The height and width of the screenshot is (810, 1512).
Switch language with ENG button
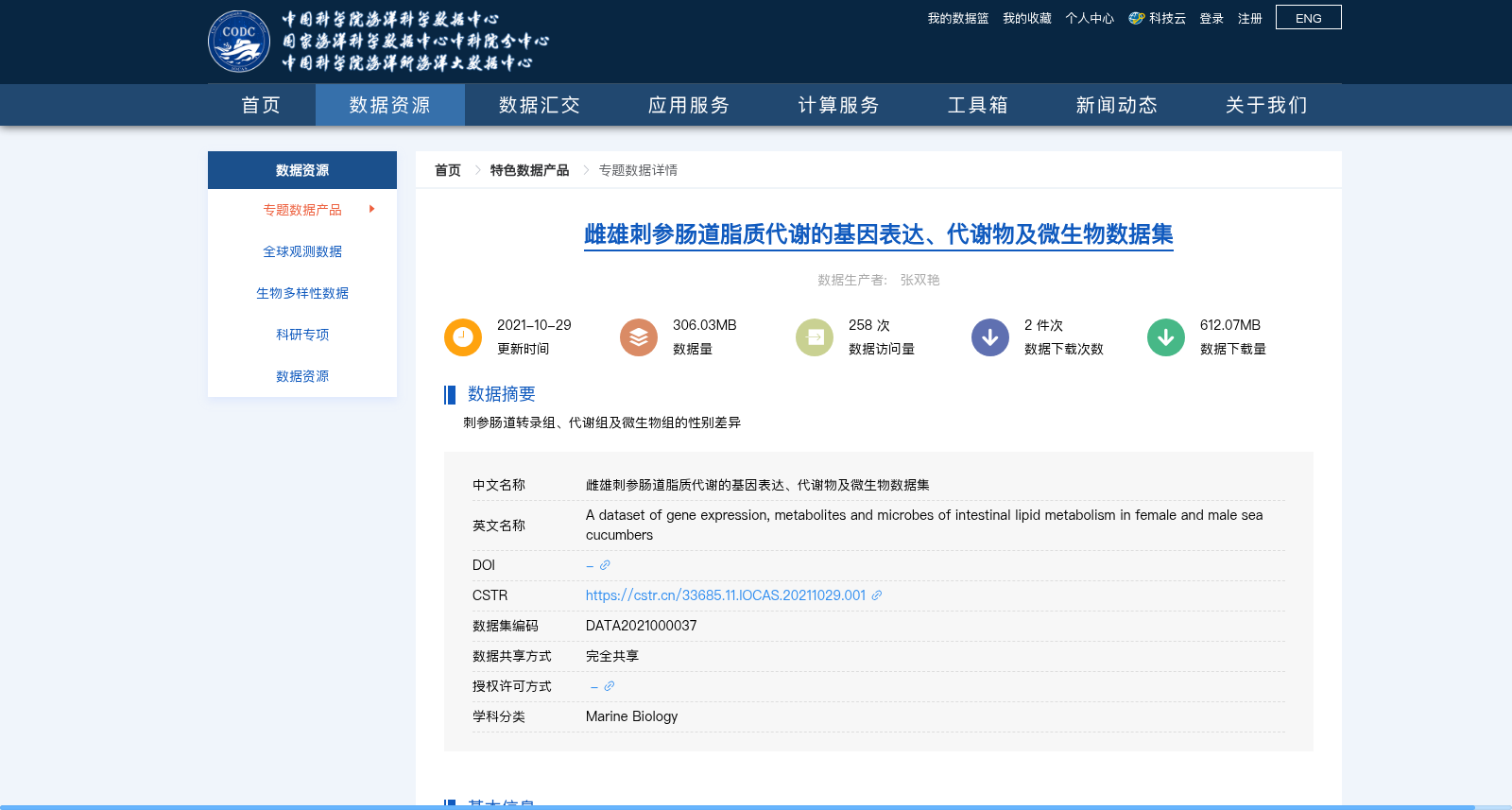point(1309,18)
